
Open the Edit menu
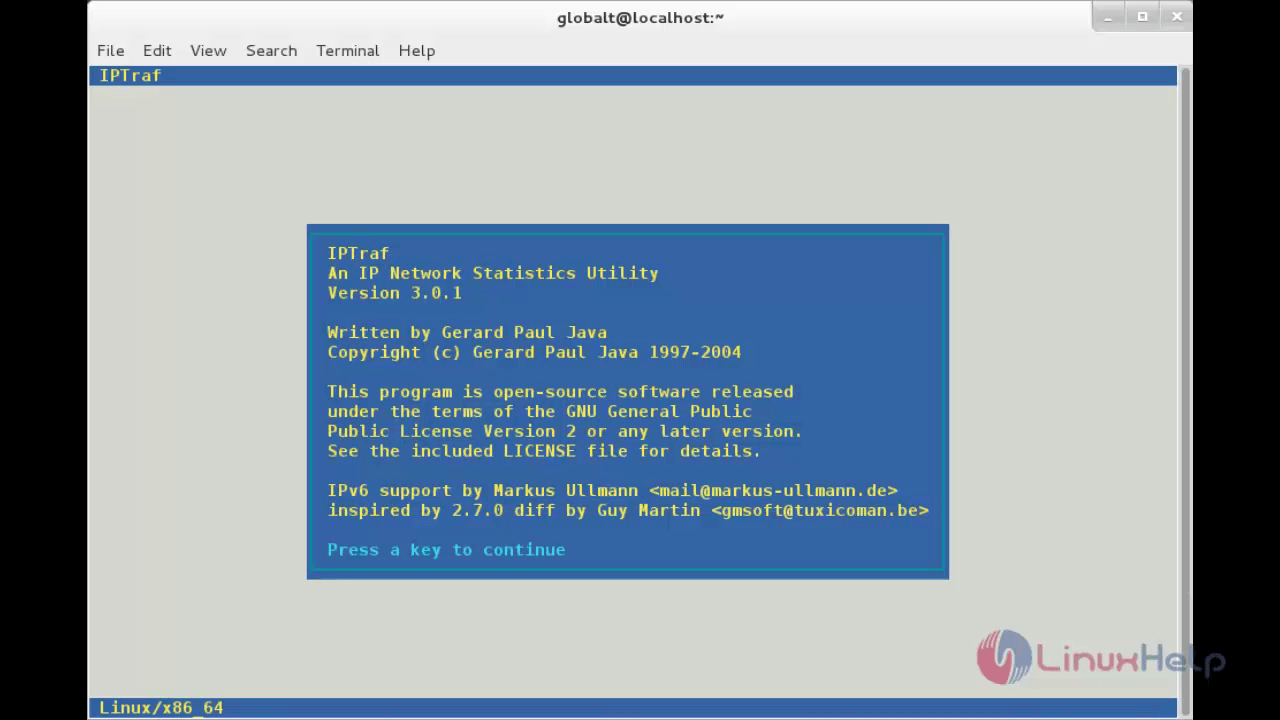click(157, 50)
